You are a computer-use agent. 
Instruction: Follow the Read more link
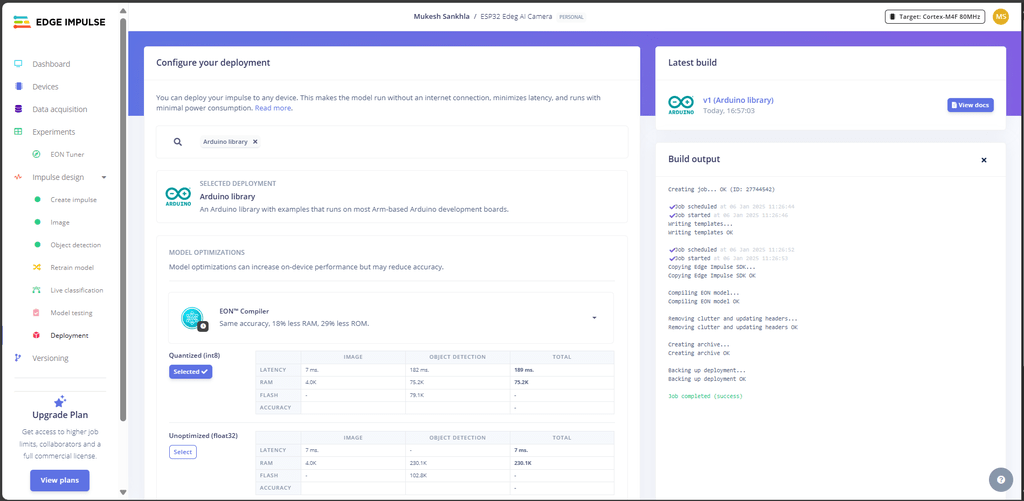tap(273, 108)
